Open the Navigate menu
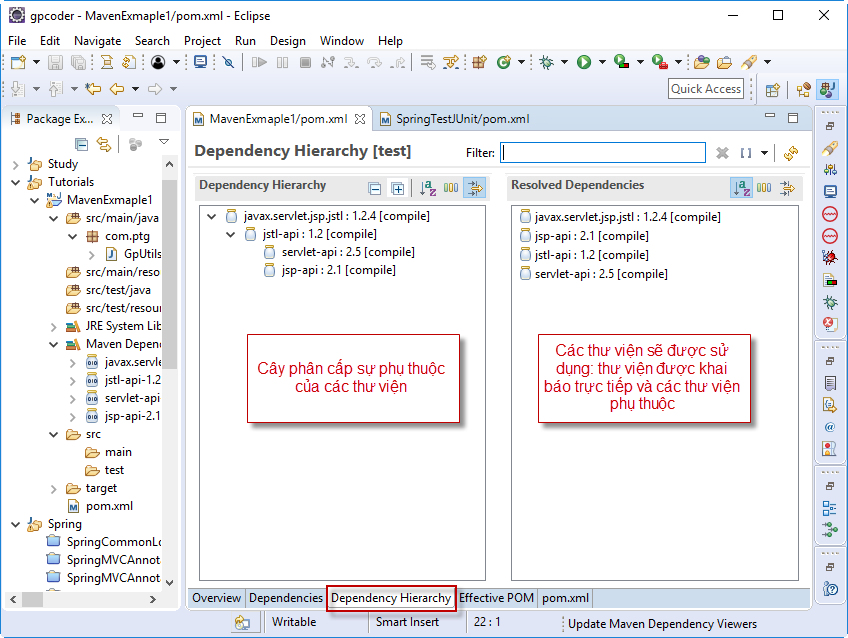Image resolution: width=848 pixels, height=638 pixels. point(97,41)
